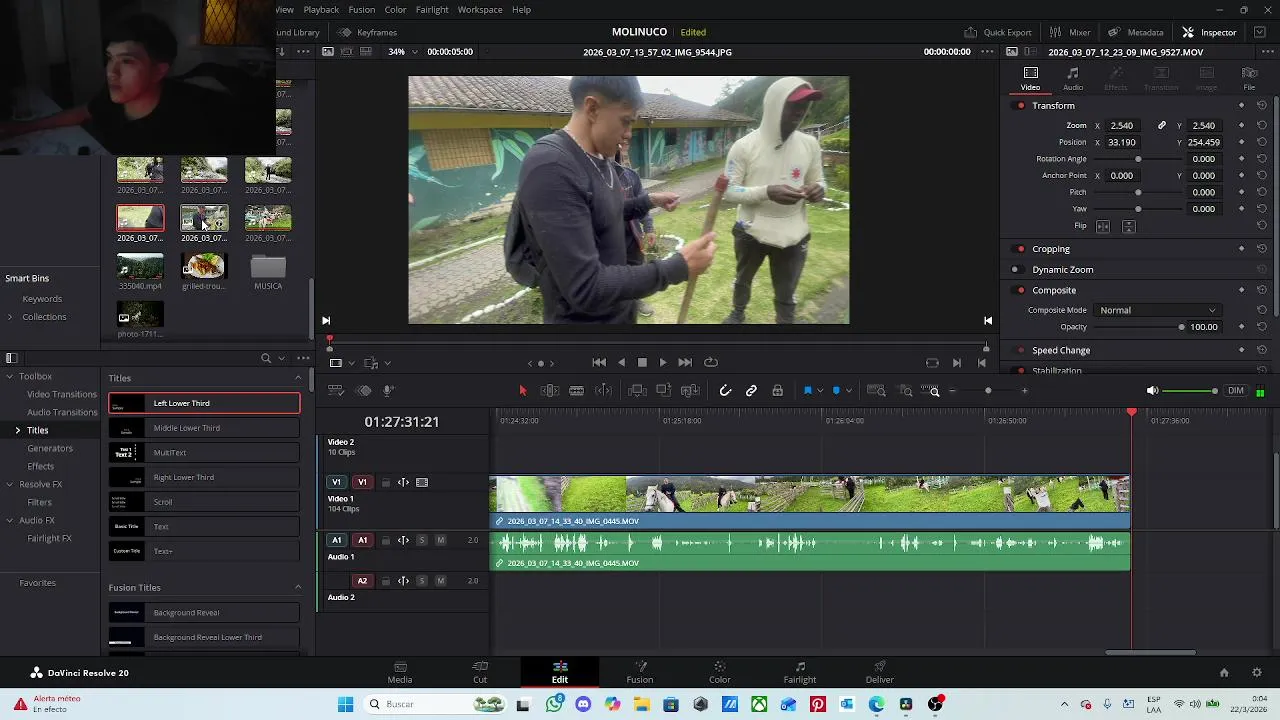Image resolution: width=1280 pixels, height=720 pixels.
Task: Click the Overwrite Clip toolbar icon
Action: pos(663,391)
